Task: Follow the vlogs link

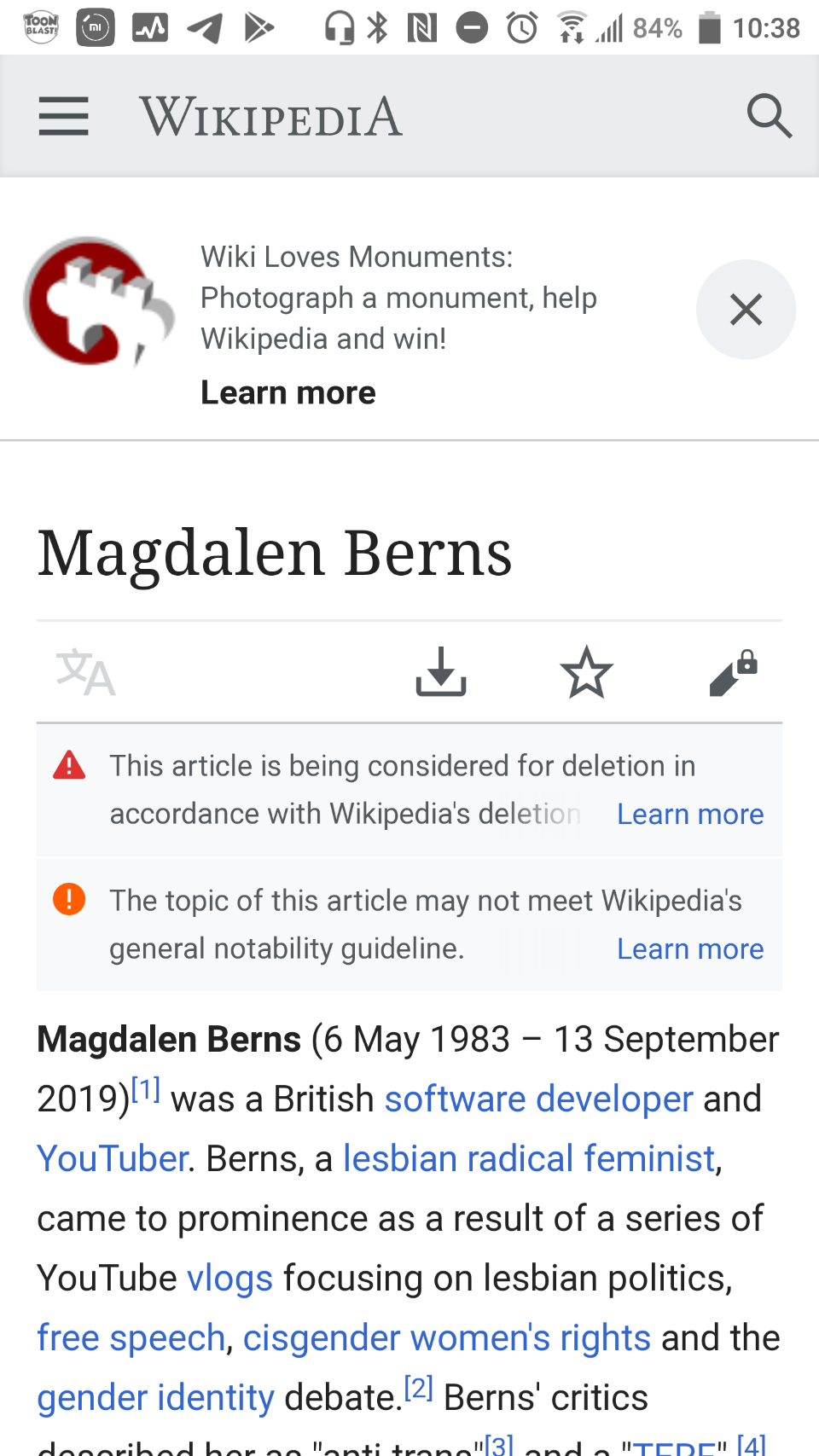Action: [x=229, y=1279]
